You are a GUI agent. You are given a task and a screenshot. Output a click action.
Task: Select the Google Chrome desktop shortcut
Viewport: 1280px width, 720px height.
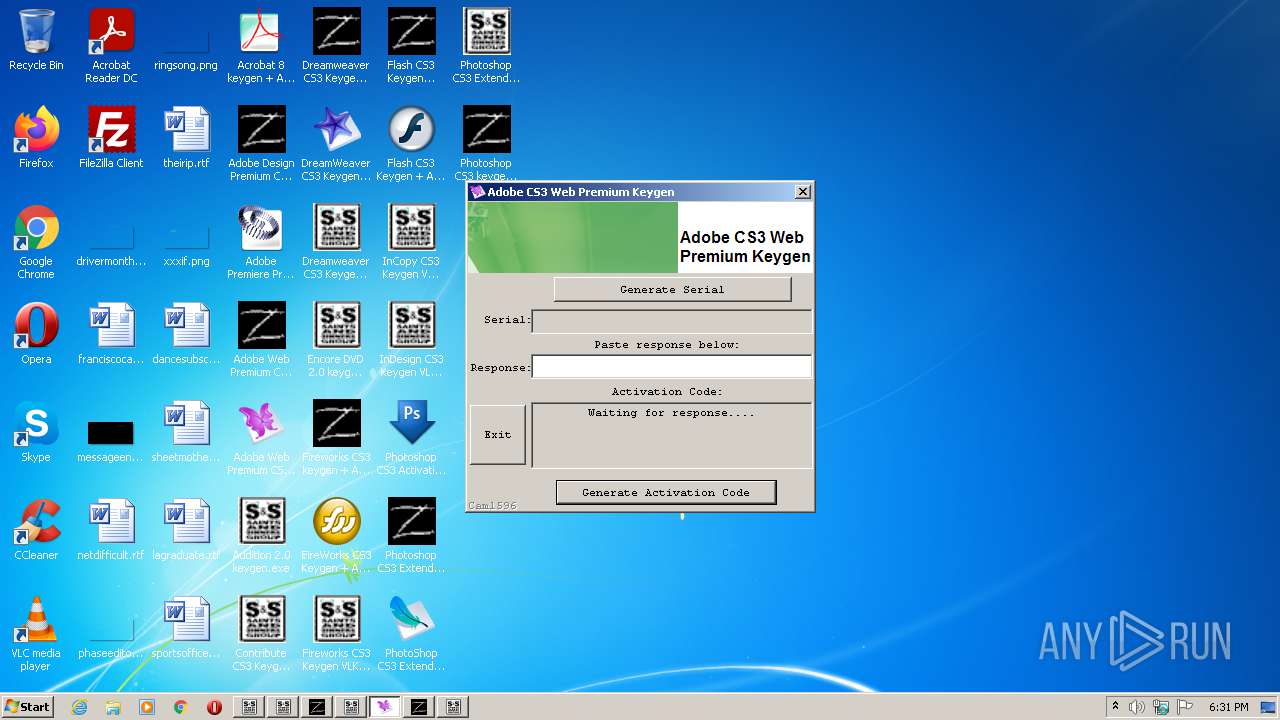(x=36, y=243)
